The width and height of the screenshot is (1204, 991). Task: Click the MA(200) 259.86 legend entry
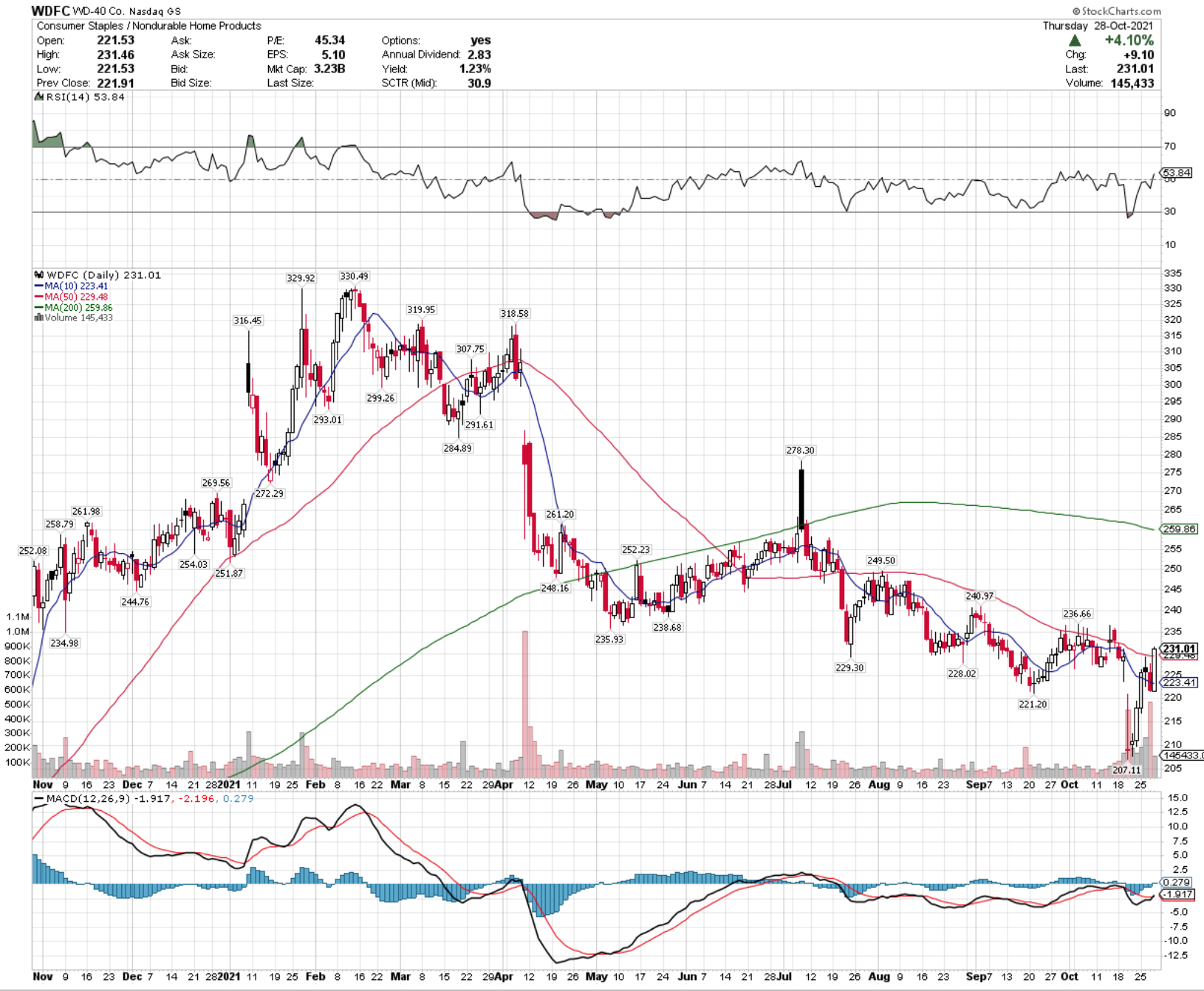click(x=74, y=307)
